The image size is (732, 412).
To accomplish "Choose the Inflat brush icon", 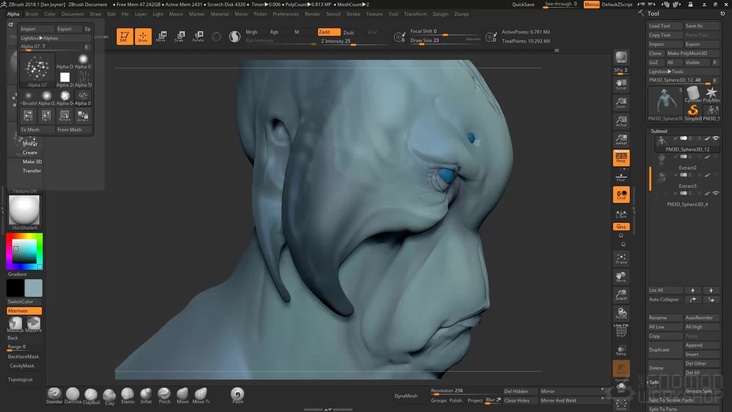I will [145, 393].
